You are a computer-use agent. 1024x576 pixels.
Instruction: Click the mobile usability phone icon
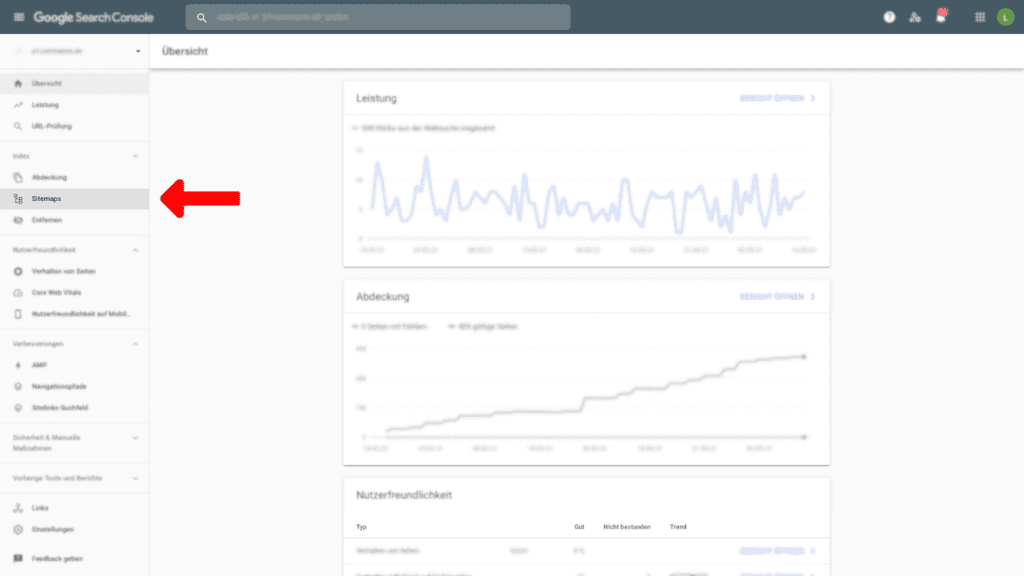(x=18, y=314)
